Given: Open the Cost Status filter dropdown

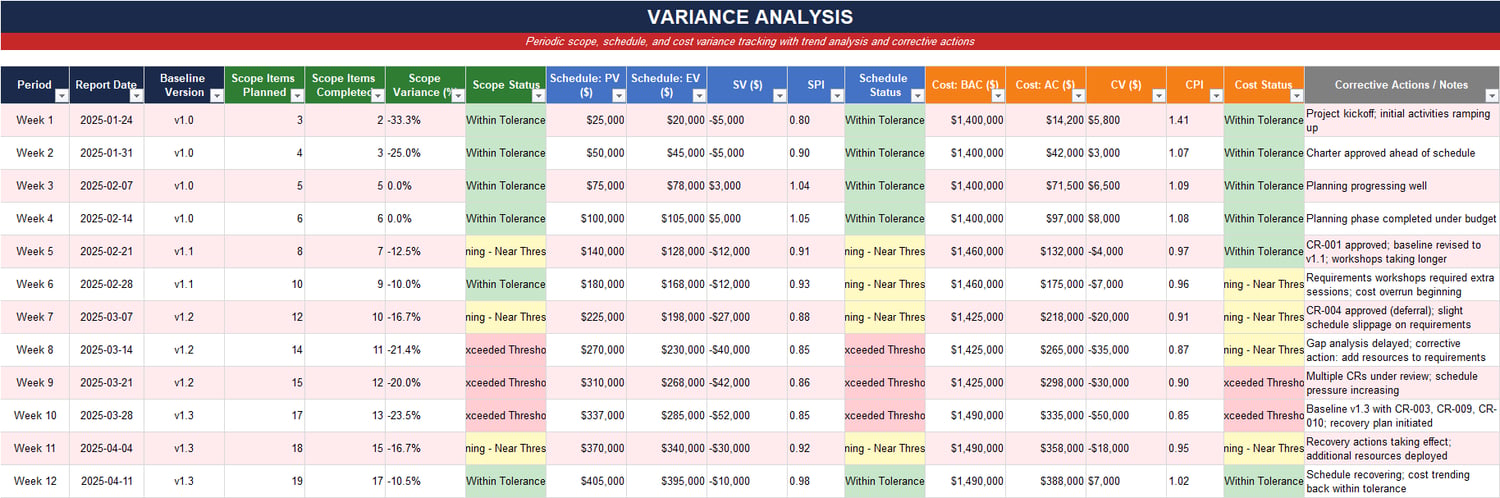Looking at the screenshot, I should pos(1296,95).
